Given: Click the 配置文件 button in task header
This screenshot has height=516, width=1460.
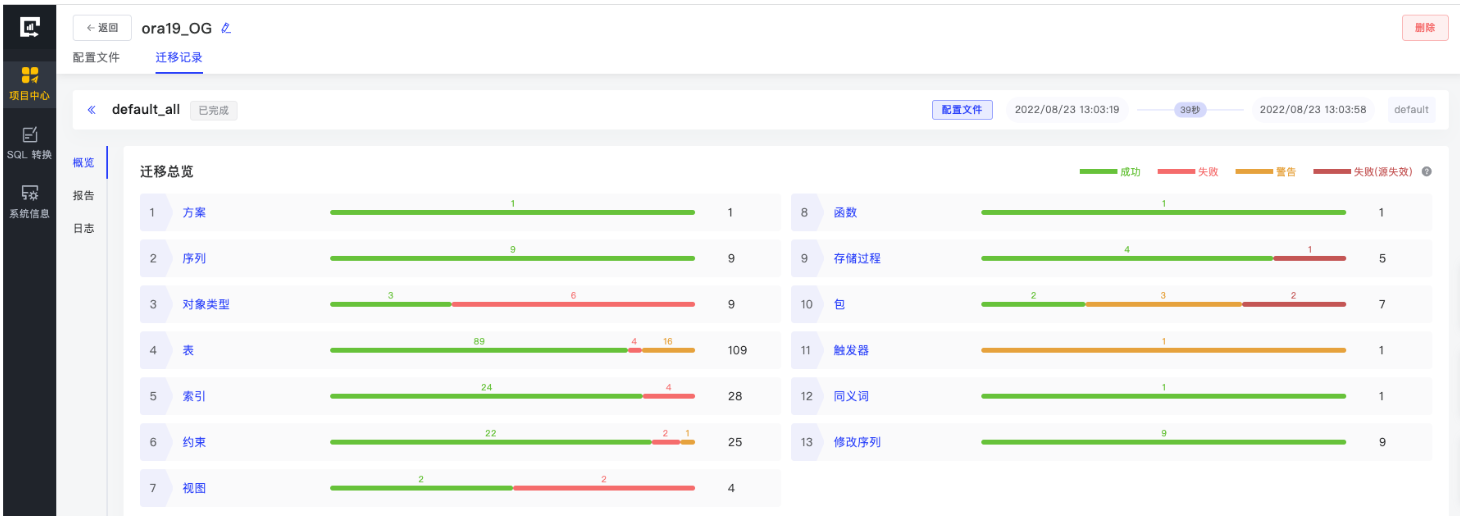Looking at the screenshot, I should click(x=962, y=110).
